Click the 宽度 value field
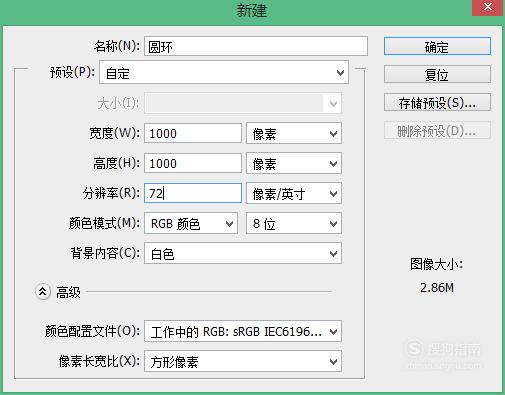The width and height of the screenshot is (505, 395). coord(193,133)
